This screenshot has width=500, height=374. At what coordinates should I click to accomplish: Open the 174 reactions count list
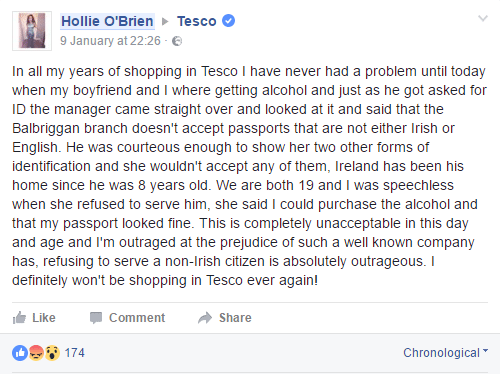point(75,353)
